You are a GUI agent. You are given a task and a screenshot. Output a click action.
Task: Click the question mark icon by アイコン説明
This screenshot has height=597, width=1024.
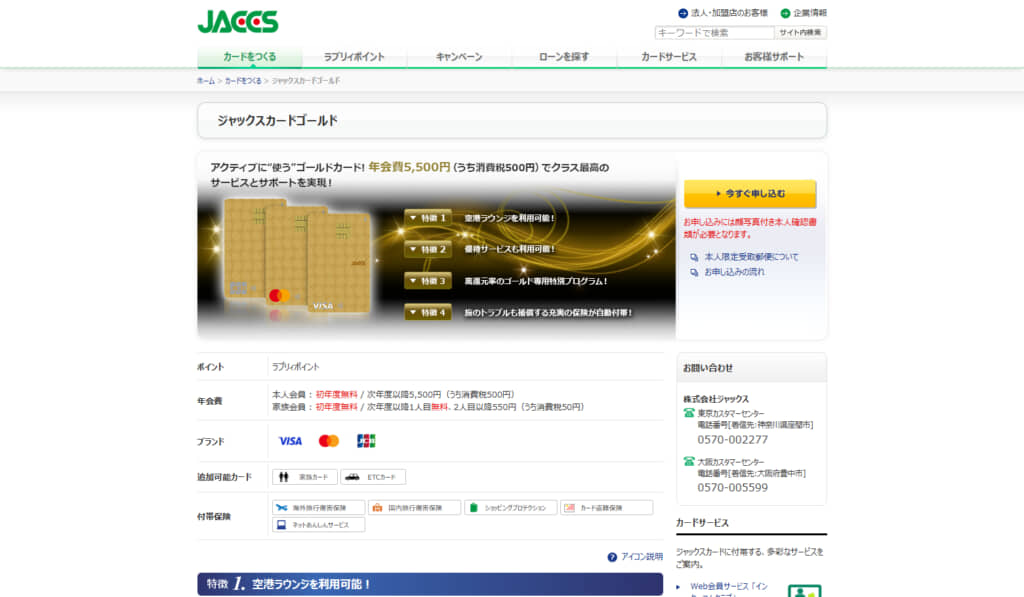tap(612, 557)
